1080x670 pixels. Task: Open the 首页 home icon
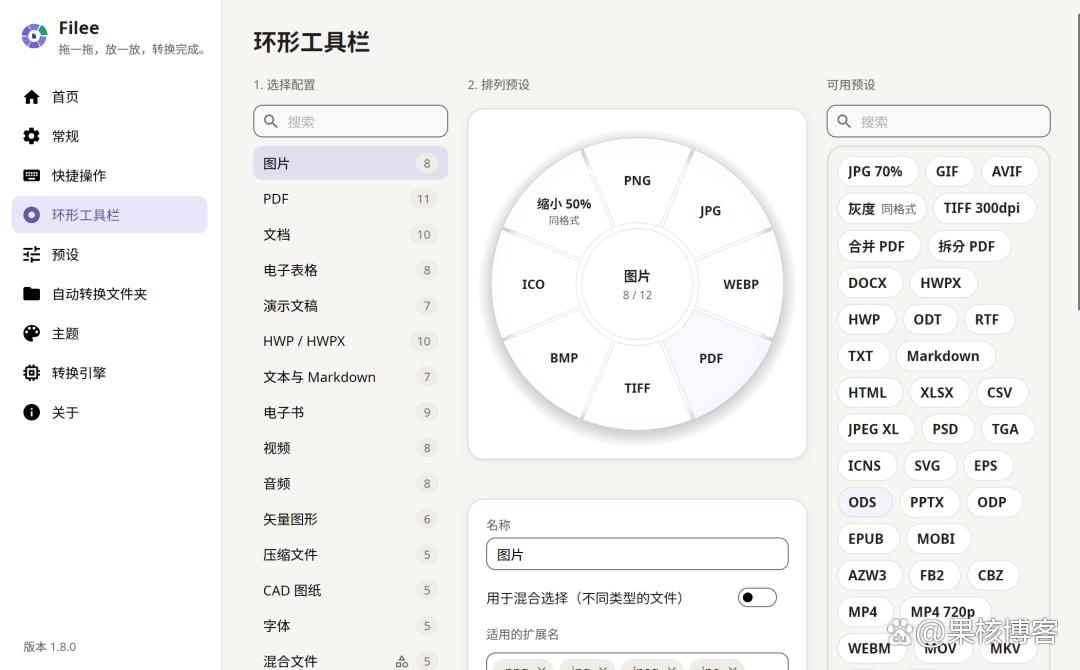click(32, 97)
